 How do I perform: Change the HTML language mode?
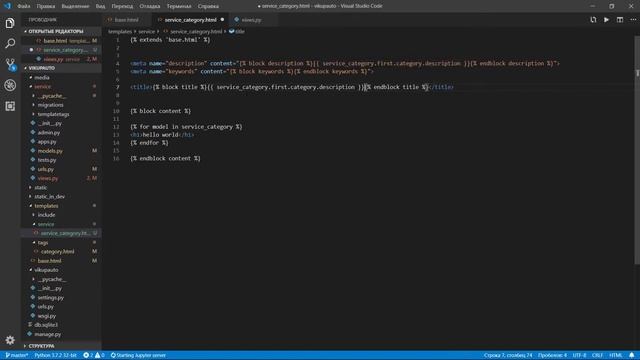[616, 355]
